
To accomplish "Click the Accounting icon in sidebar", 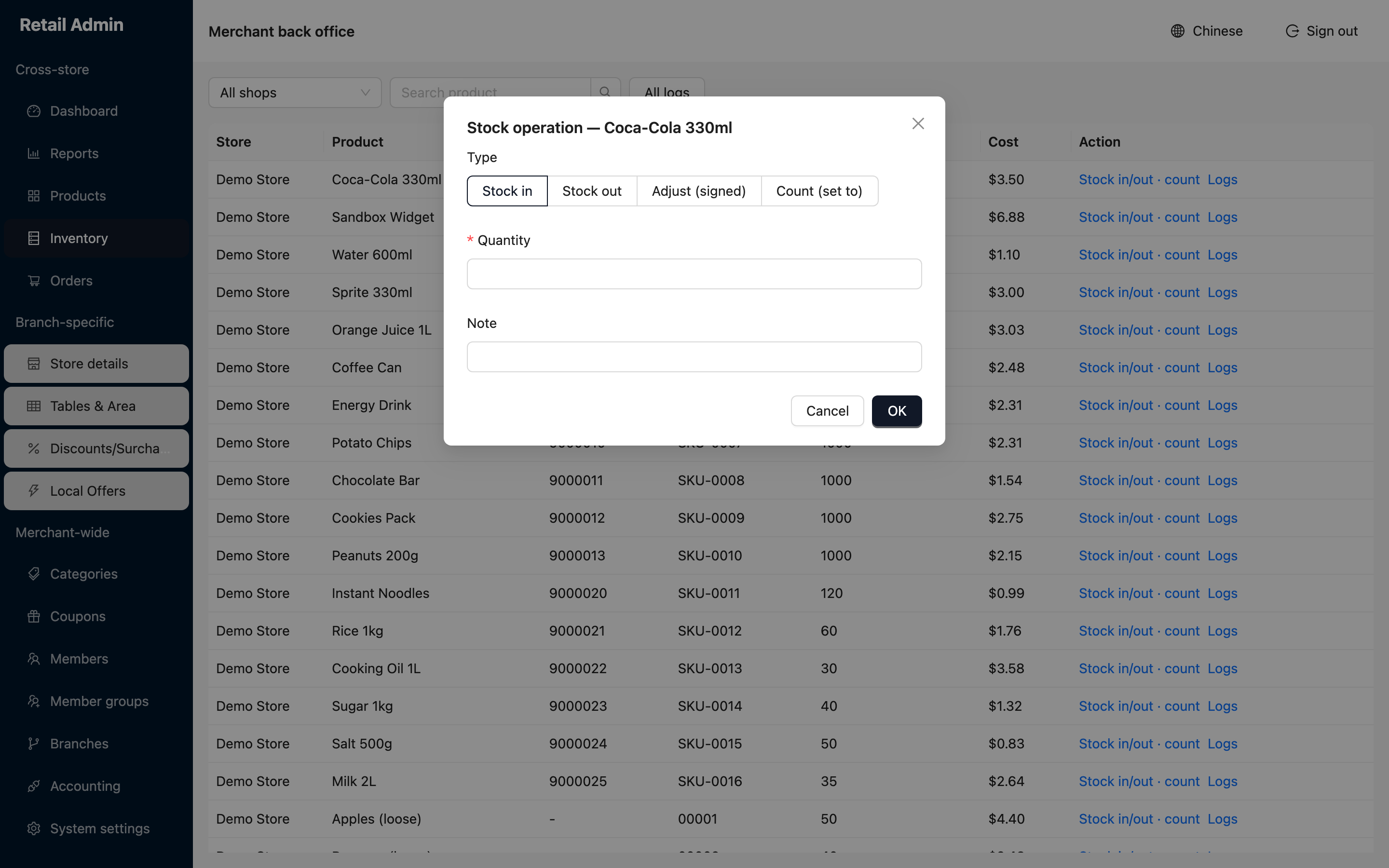I will (x=34, y=786).
